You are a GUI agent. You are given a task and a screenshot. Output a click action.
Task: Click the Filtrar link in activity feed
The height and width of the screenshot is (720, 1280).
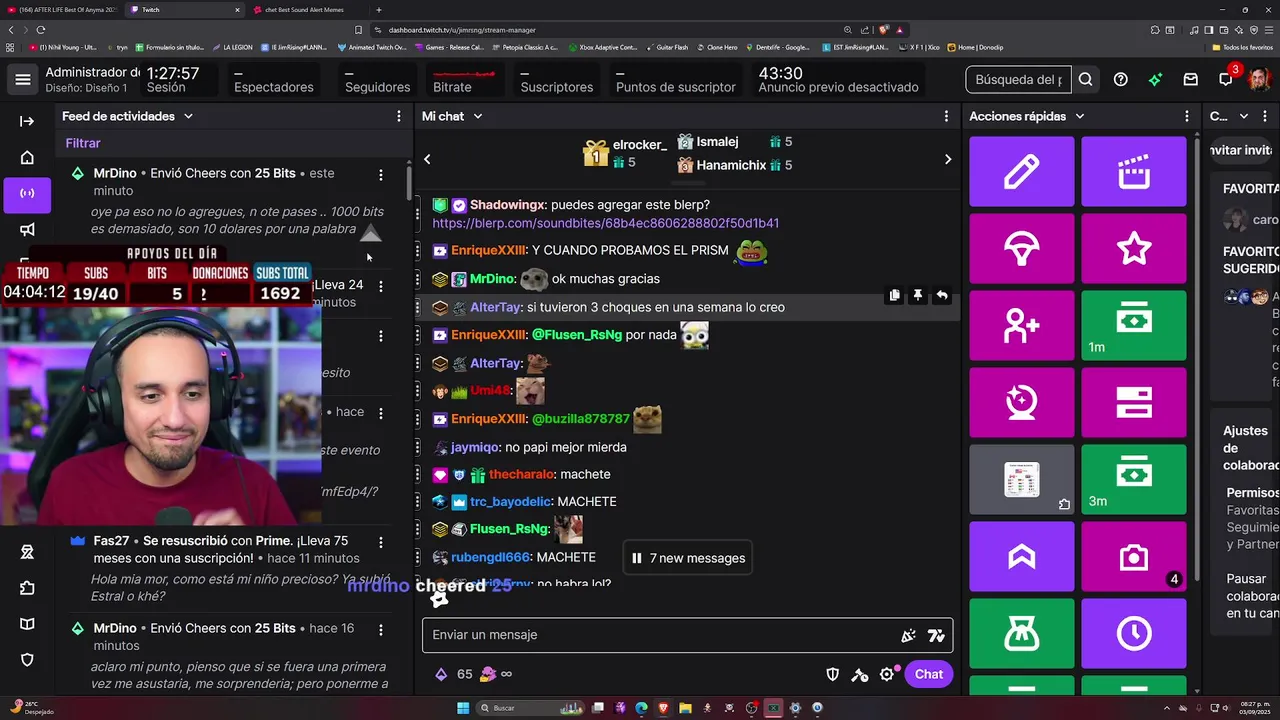coord(83,143)
